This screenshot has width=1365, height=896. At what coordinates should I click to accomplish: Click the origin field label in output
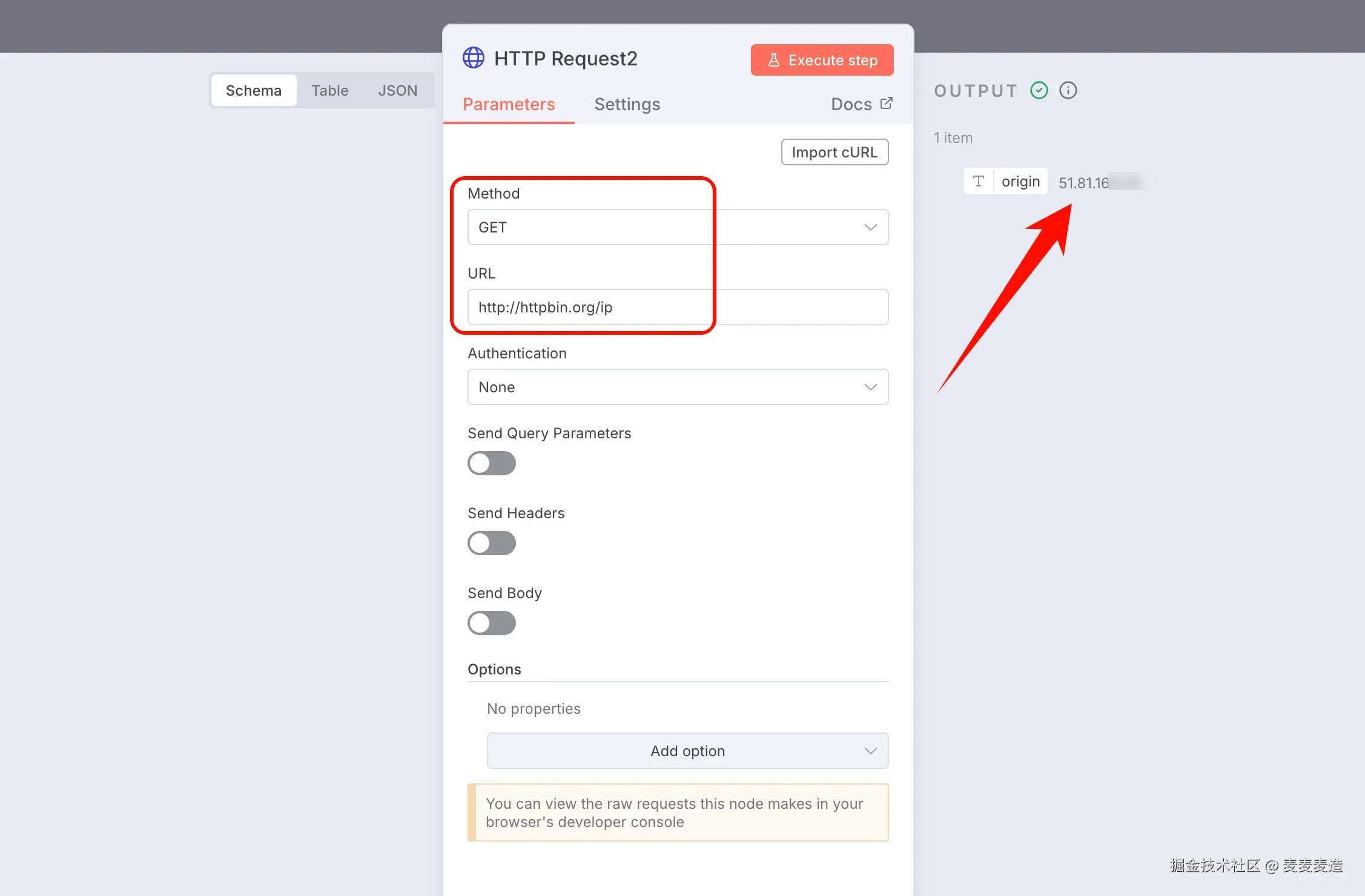click(x=1020, y=181)
